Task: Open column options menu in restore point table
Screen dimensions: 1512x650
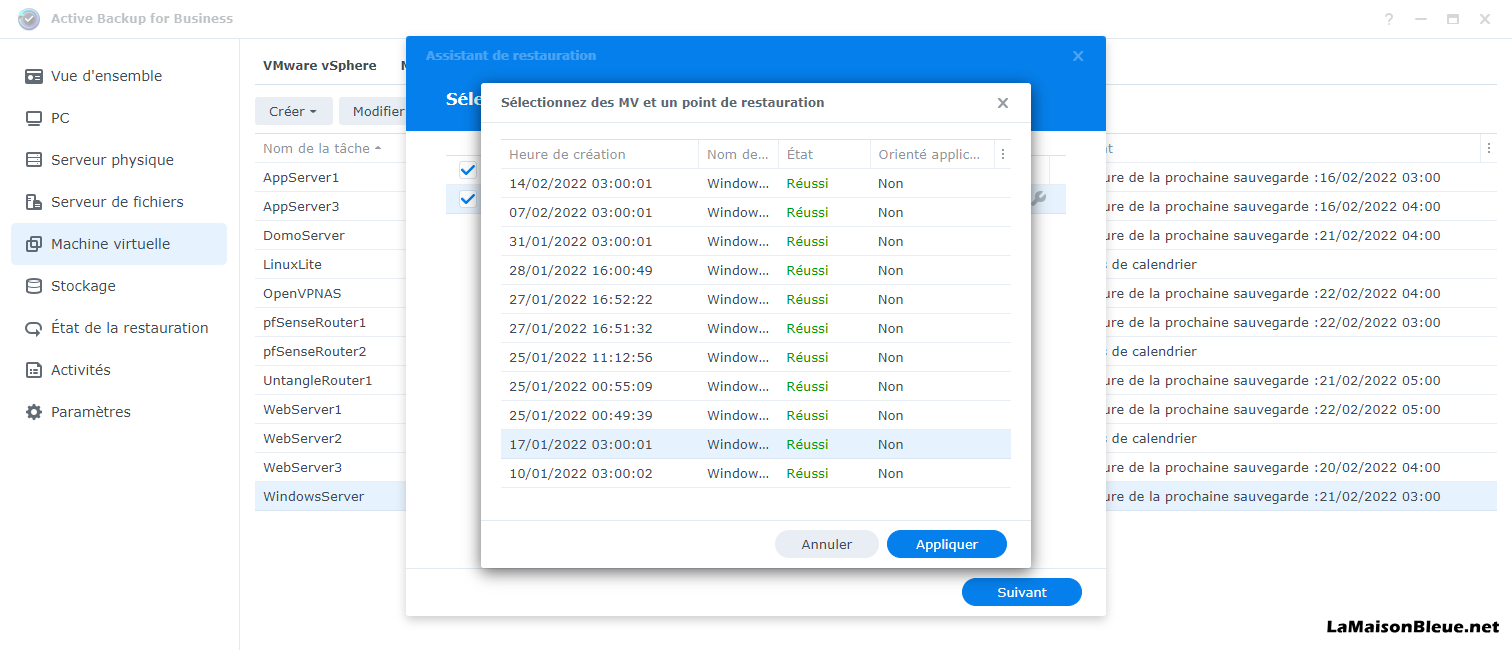Action: 1003,155
